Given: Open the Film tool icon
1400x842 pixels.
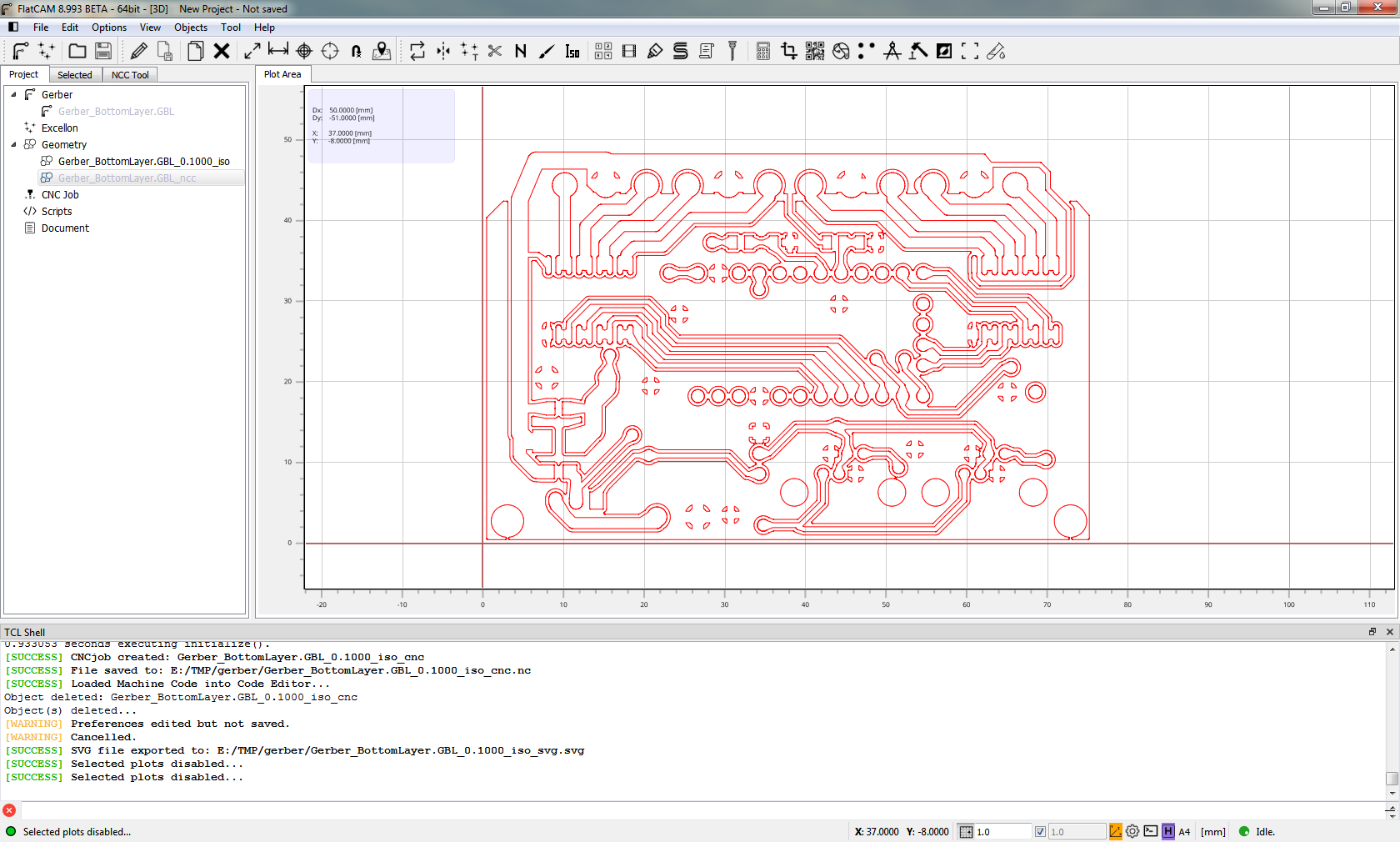Looking at the screenshot, I should point(629,51).
